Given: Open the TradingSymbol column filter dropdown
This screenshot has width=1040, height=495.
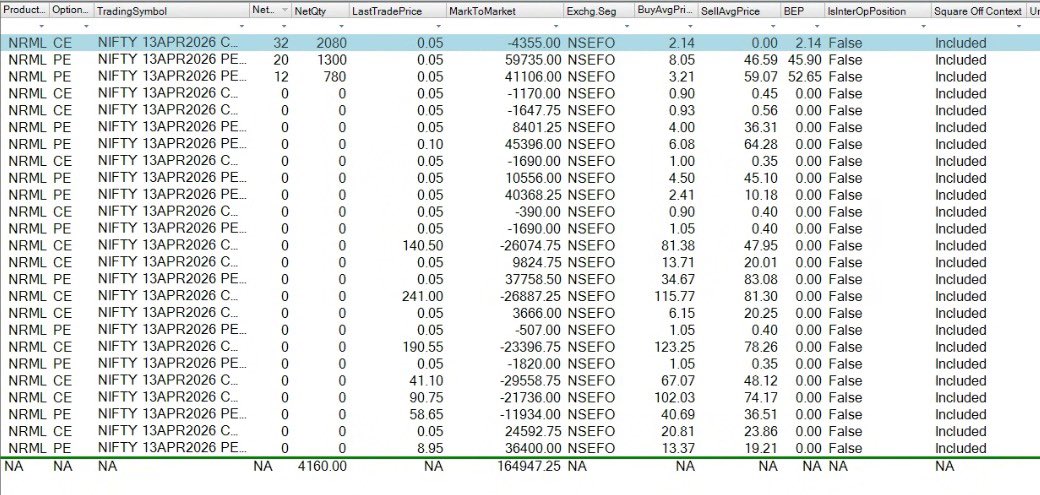Looking at the screenshot, I should (x=241, y=26).
